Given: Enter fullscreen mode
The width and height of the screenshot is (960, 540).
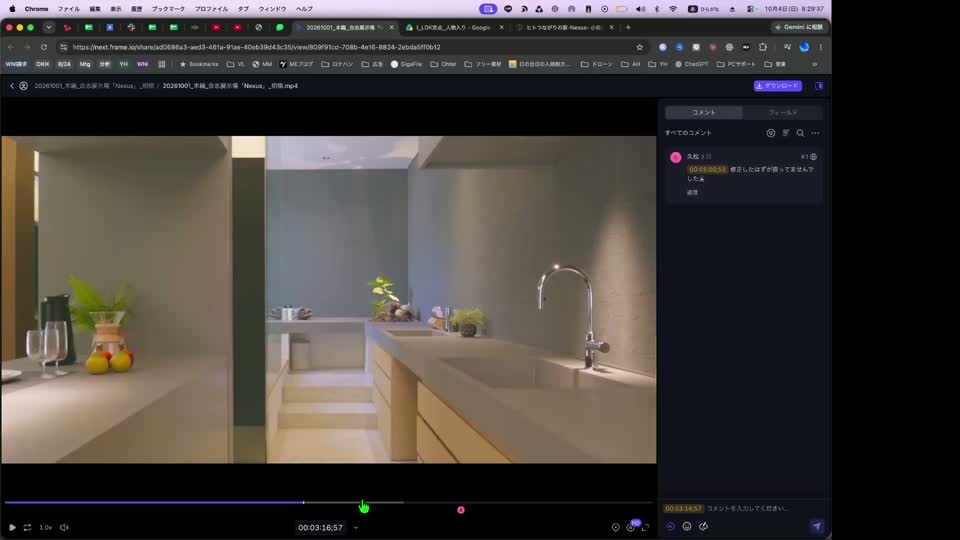Looking at the screenshot, I should click(x=645, y=527).
